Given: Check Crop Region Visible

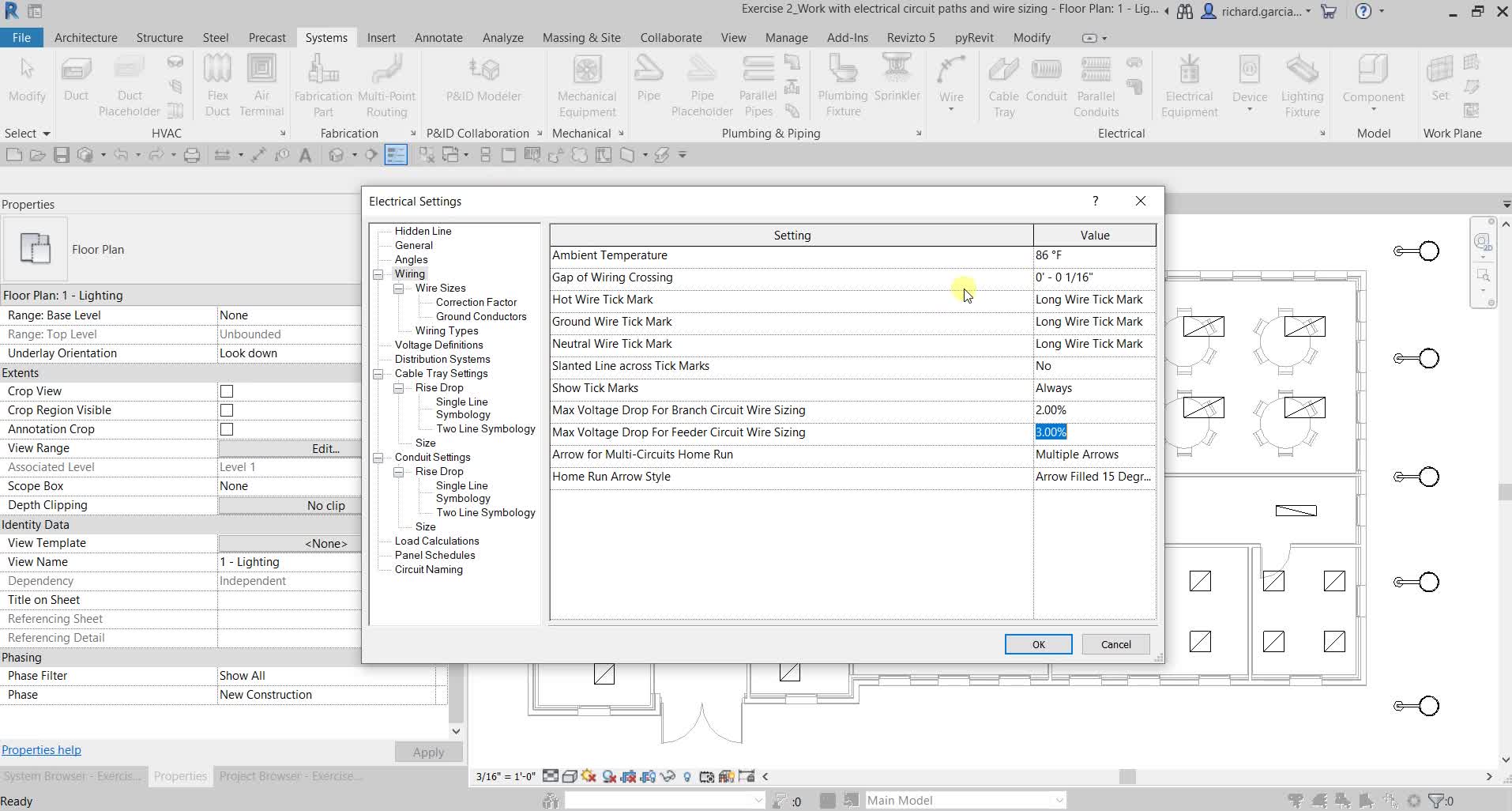Looking at the screenshot, I should coord(227,409).
